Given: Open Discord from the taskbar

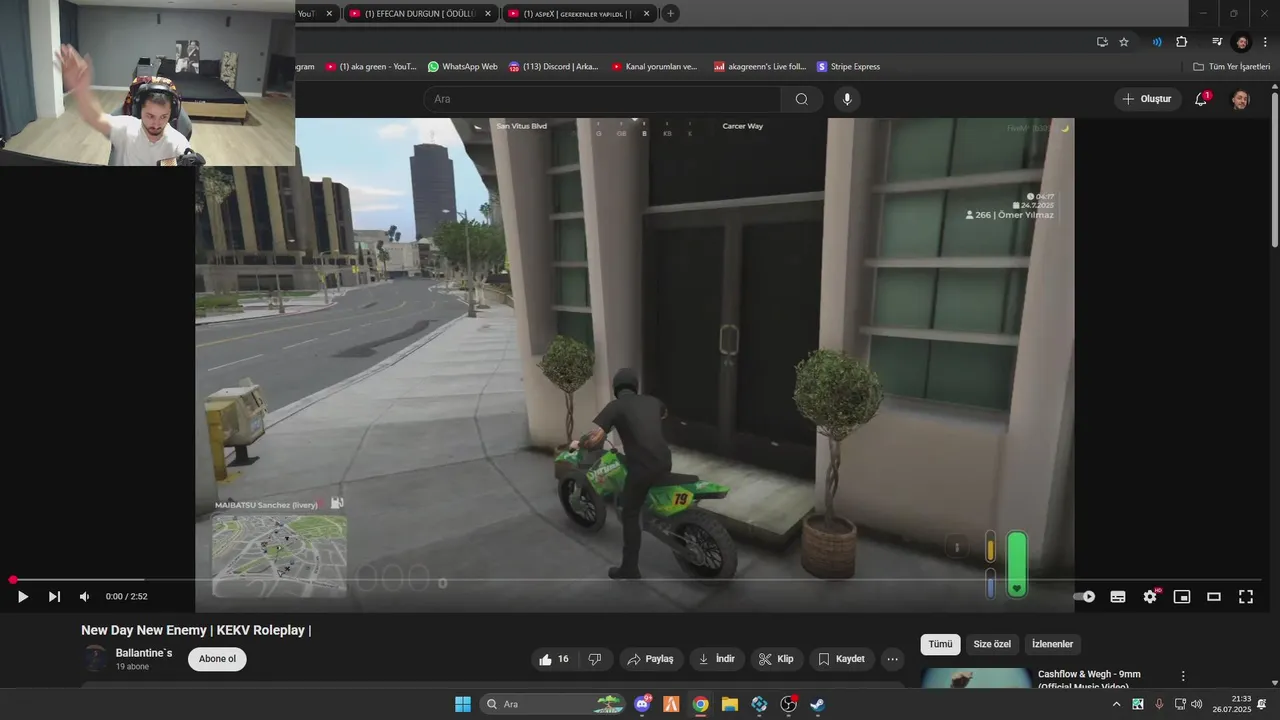Looking at the screenshot, I should click(643, 704).
